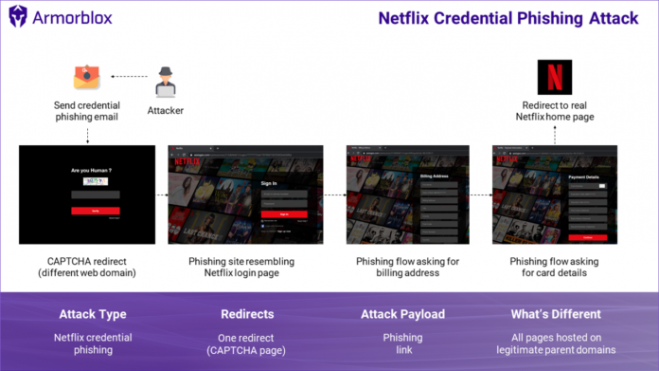Click the phishing email envelope icon
The width and height of the screenshot is (659, 371).
(87, 77)
